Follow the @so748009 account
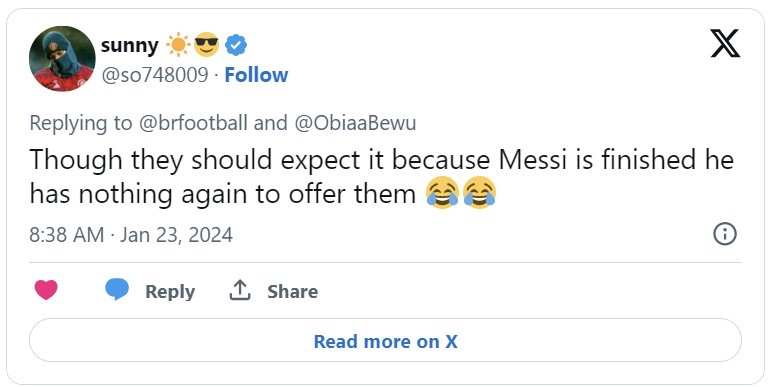Image resolution: width=773 pixels, height=387 pixels. point(256,75)
